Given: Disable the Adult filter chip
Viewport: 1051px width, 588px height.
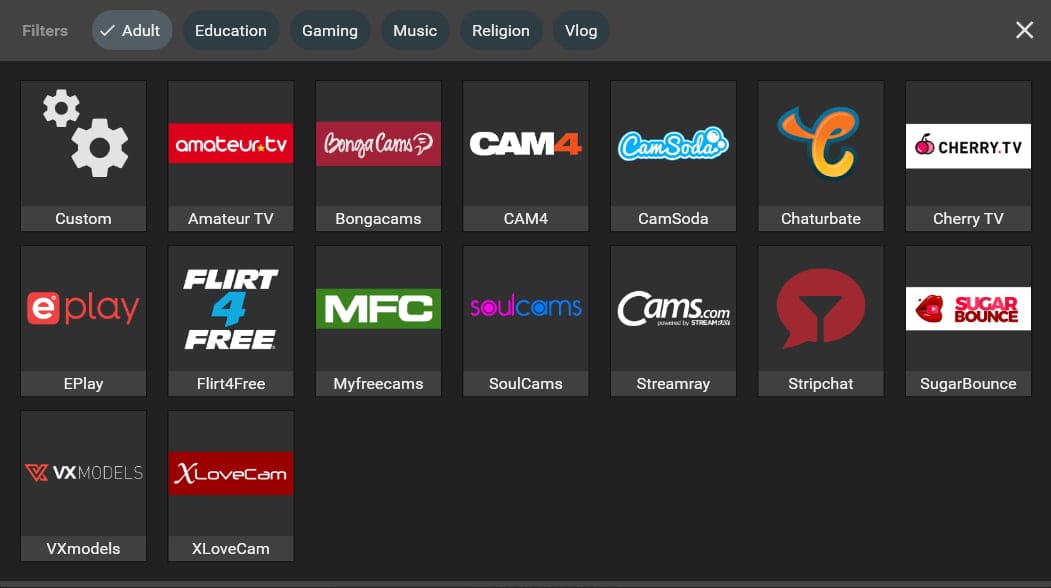Looking at the screenshot, I should coord(131,31).
